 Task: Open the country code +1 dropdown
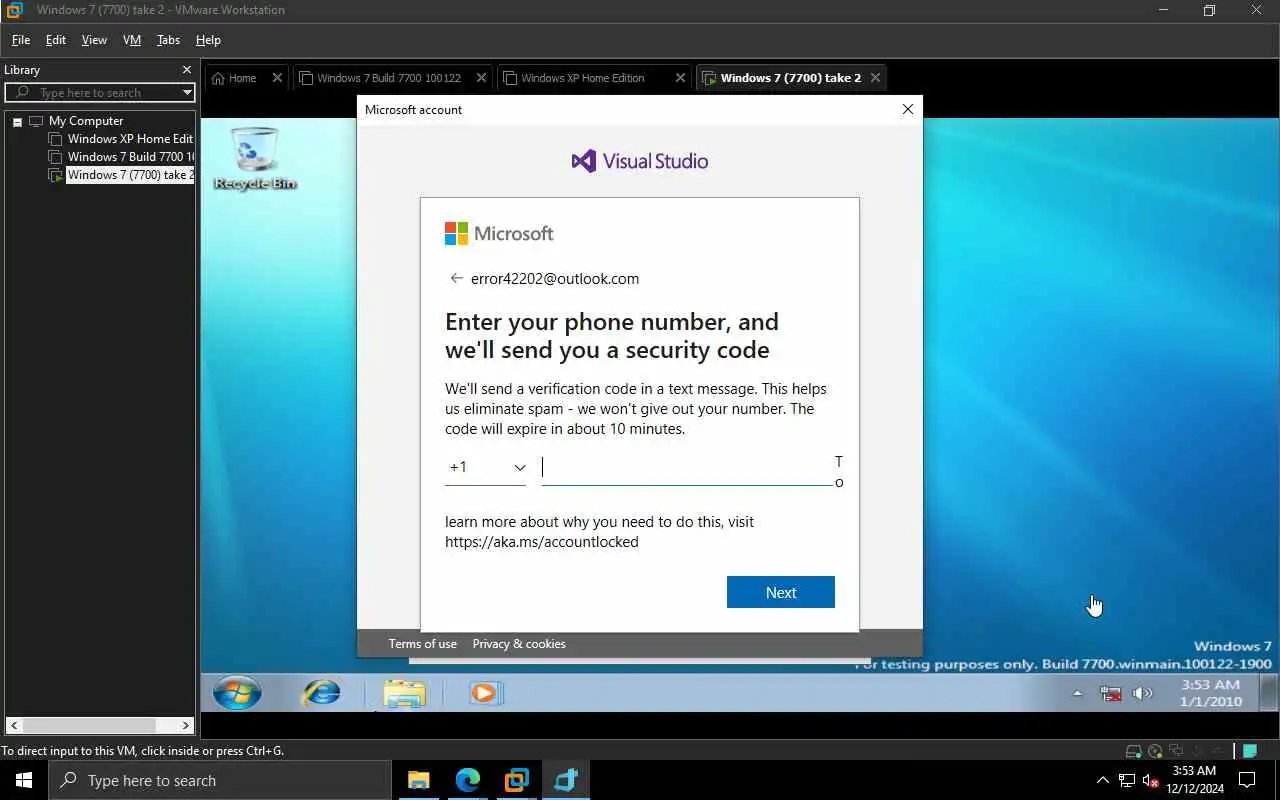[x=486, y=467]
